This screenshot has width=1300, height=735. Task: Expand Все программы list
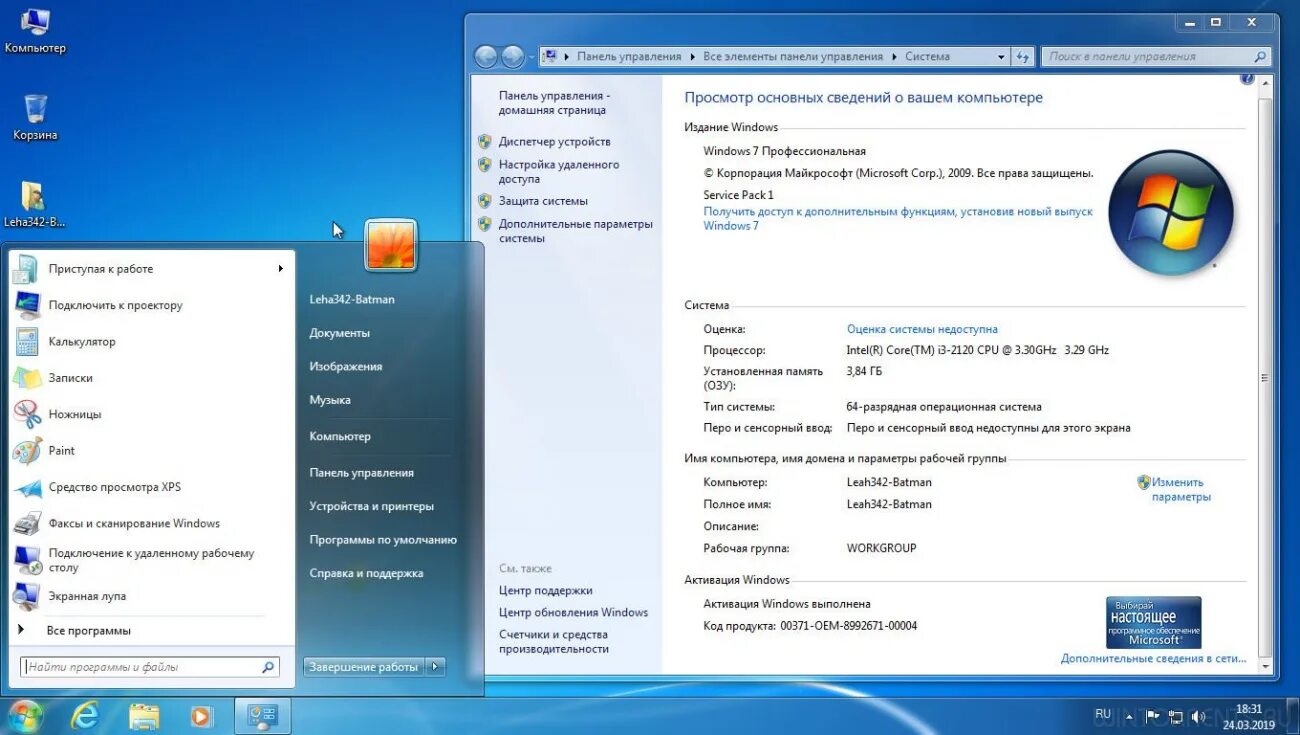pyautogui.click(x=152, y=630)
